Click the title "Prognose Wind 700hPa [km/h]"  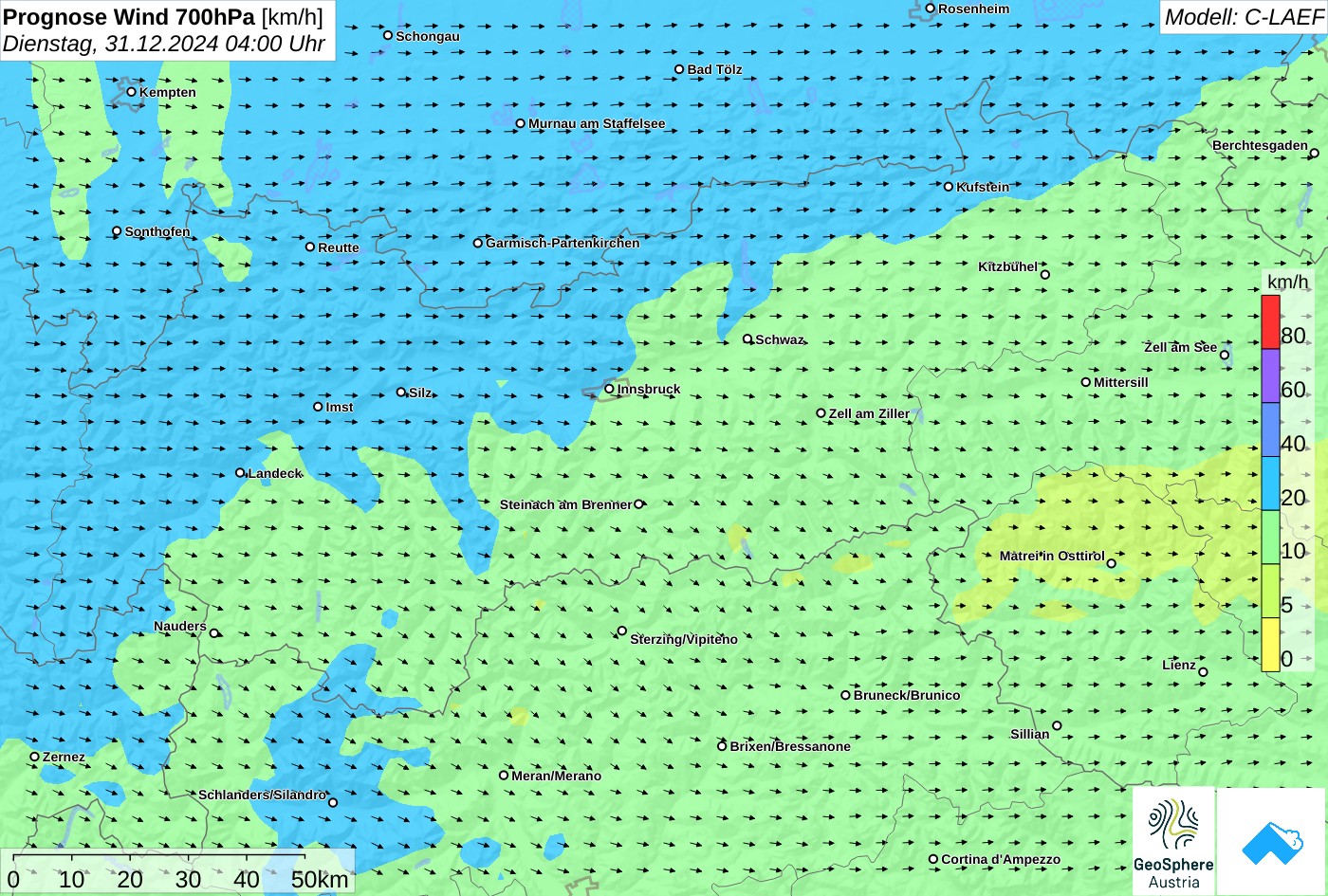pyautogui.click(x=163, y=16)
